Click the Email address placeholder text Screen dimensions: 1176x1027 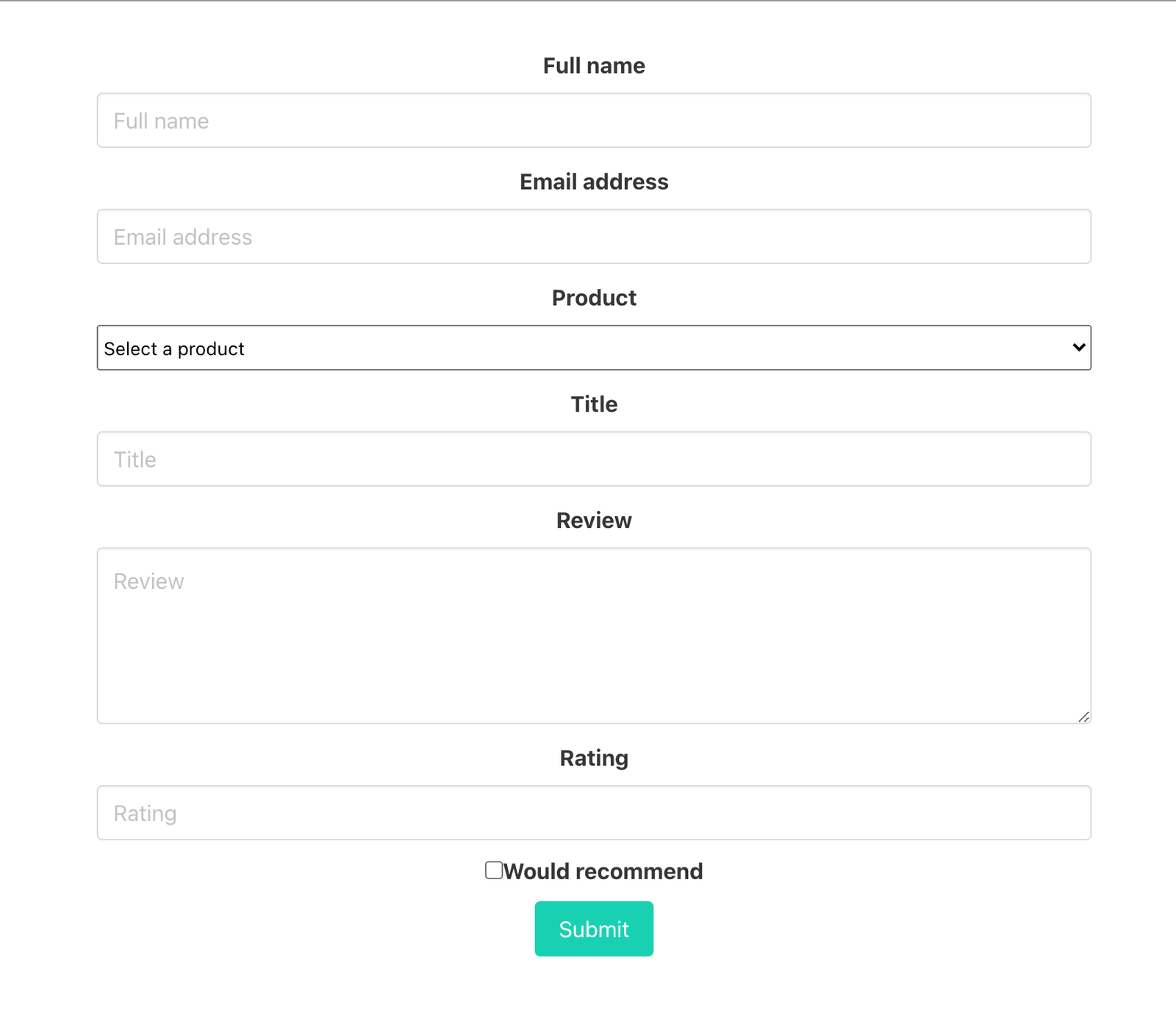tap(182, 237)
